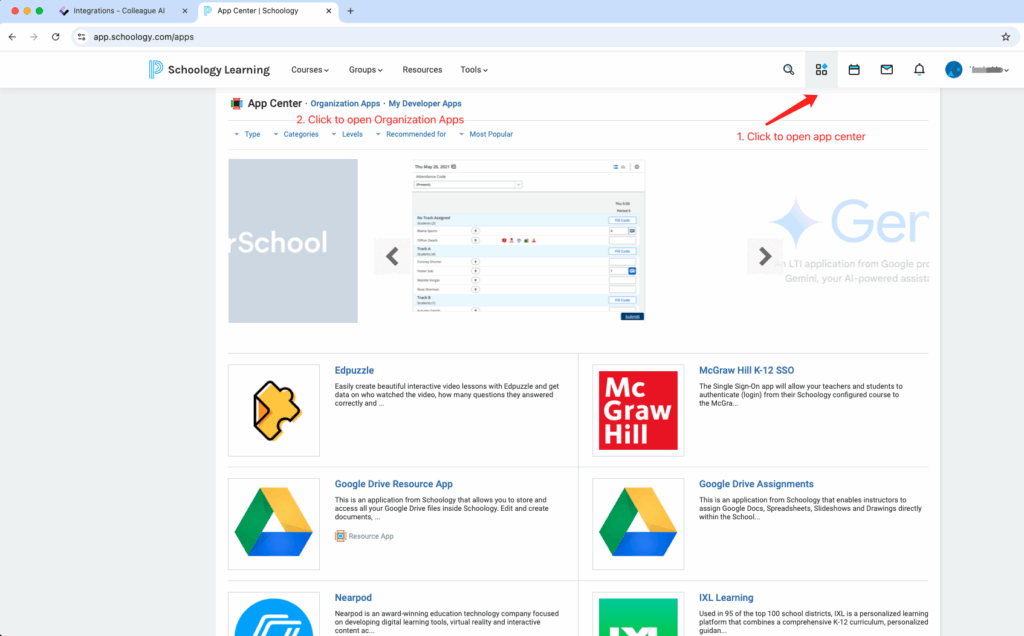Open messages envelope icon
Image resolution: width=1024 pixels, height=636 pixels.
886,70
